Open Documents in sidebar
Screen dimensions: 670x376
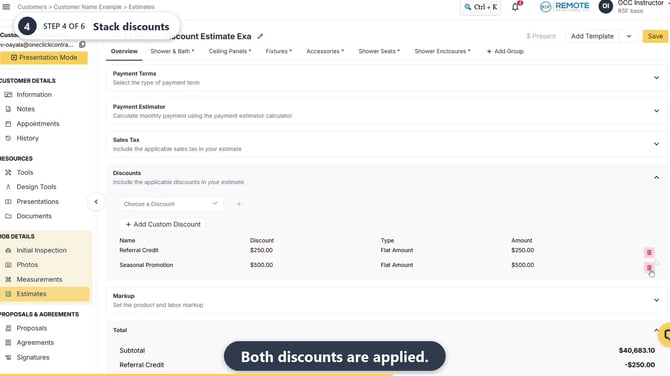[x=34, y=216]
